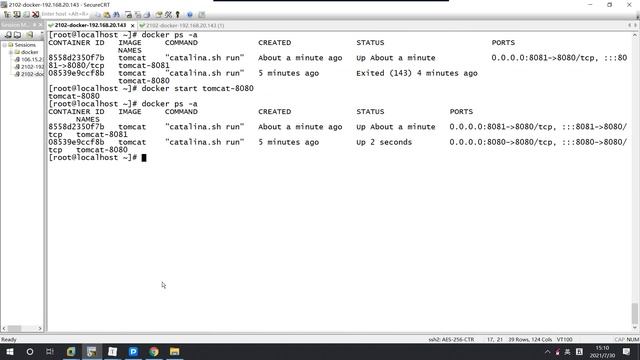Click the taskbar clock showing 15:10

[x=602, y=352]
